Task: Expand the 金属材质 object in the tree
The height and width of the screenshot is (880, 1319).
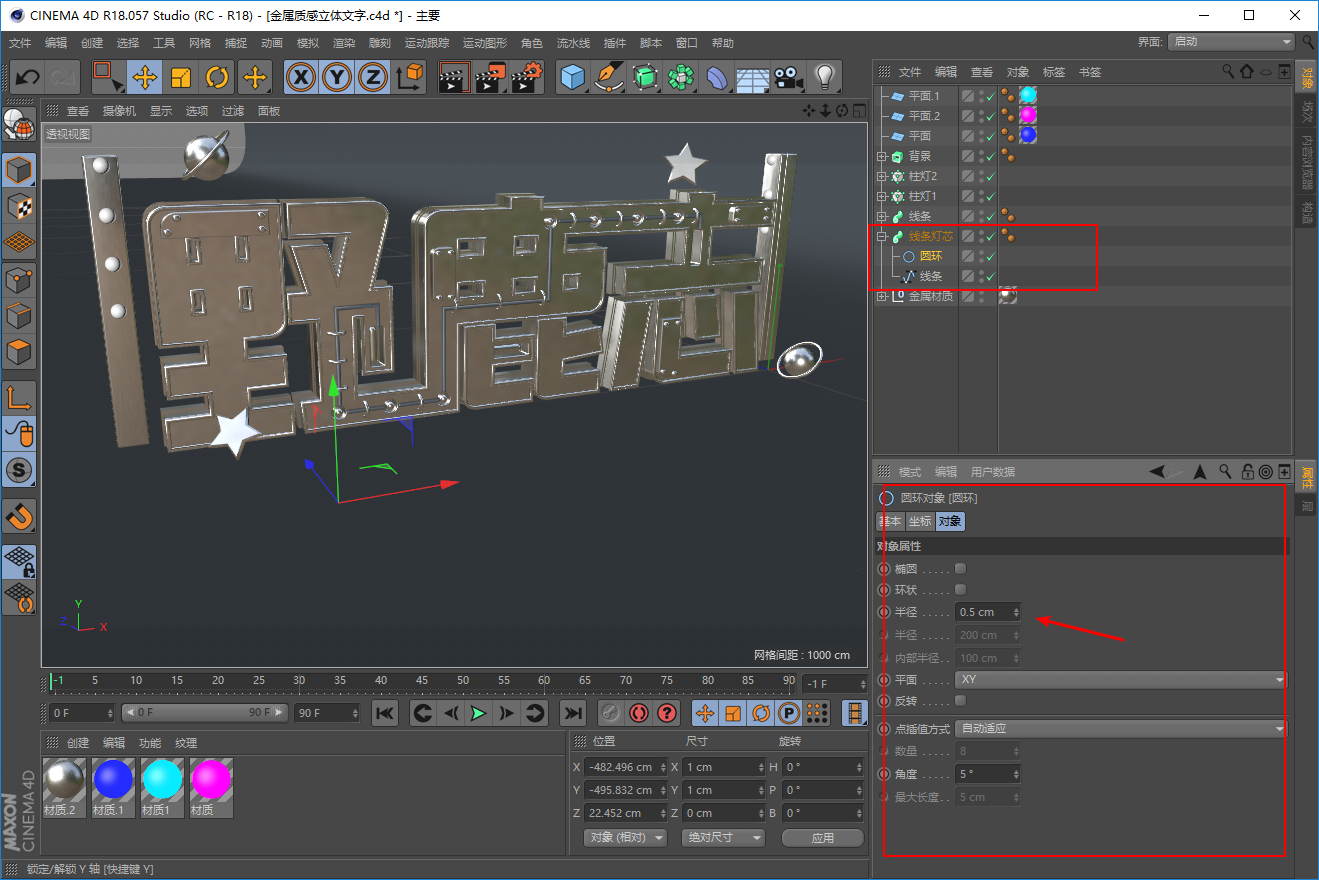Action: (x=881, y=296)
